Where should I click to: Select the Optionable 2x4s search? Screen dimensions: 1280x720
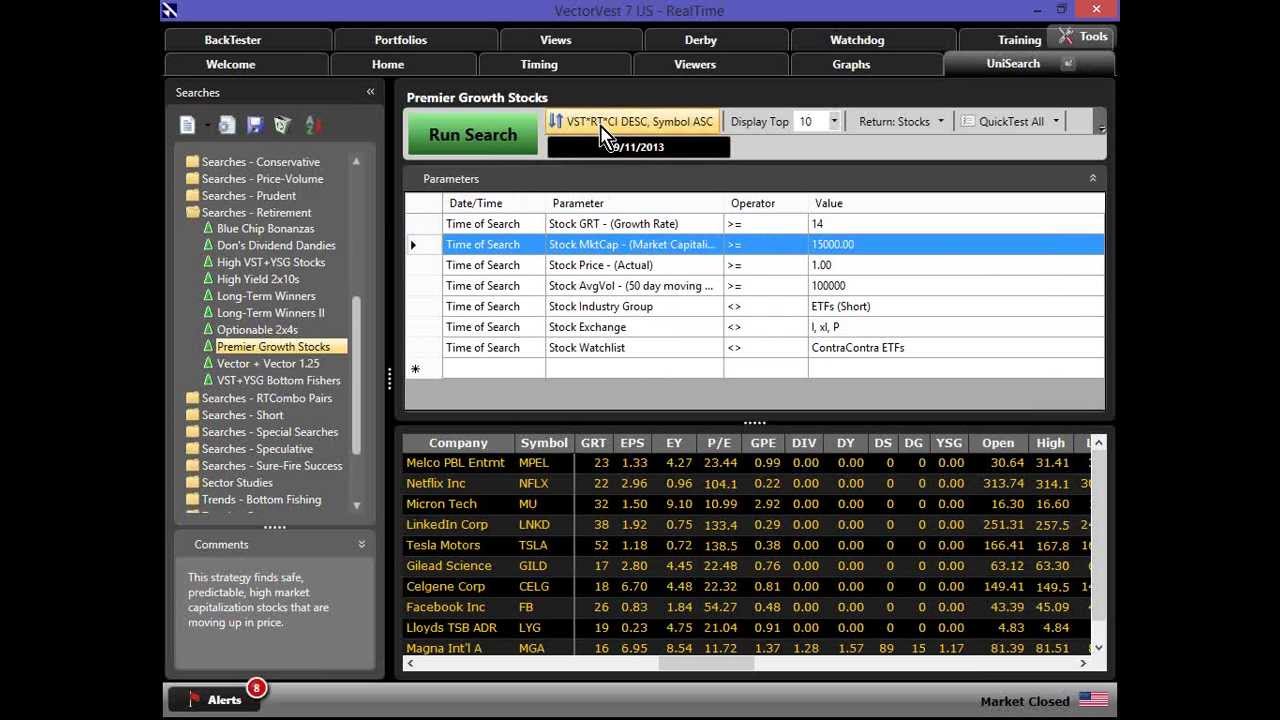pos(257,330)
